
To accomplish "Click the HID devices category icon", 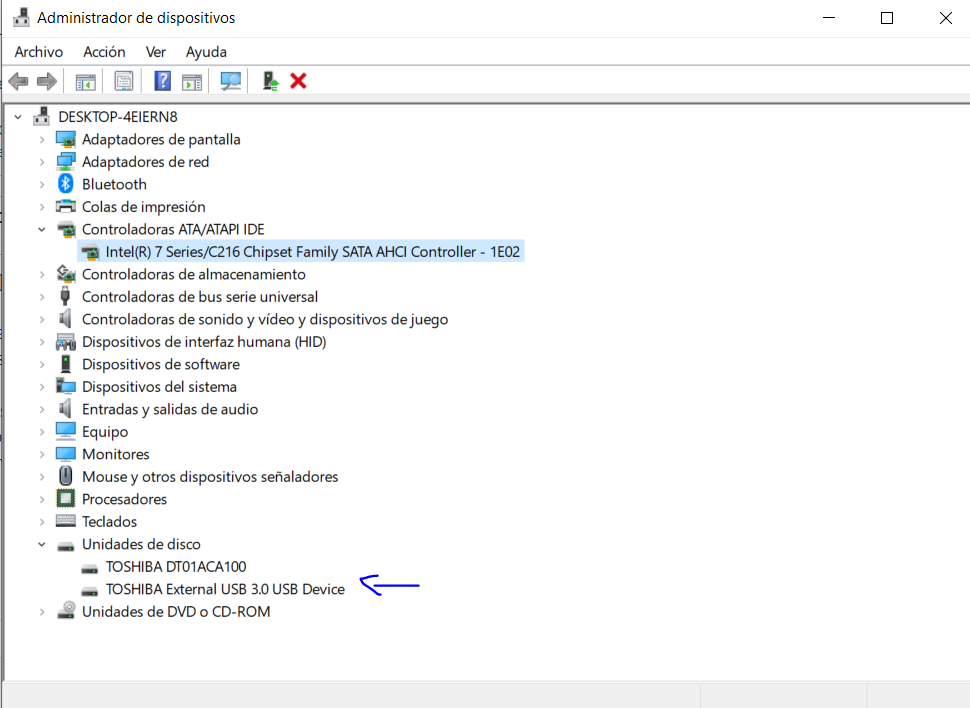I will (66, 342).
